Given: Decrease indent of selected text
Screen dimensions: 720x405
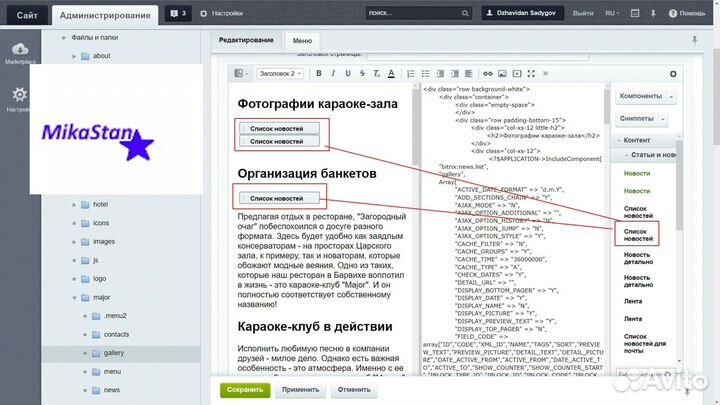Looking at the screenshot, I should point(440,73).
